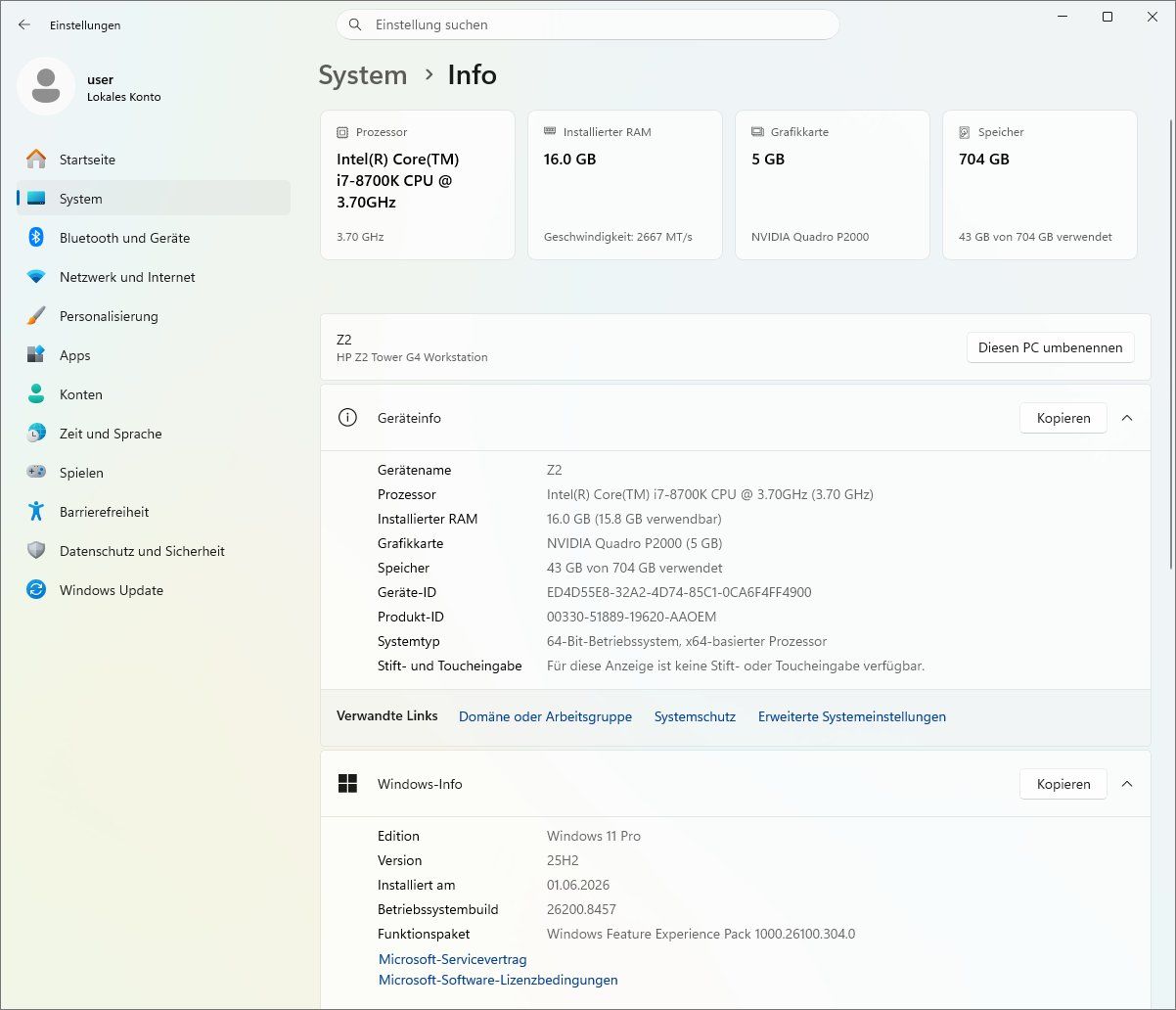Click the Prozessor i7-8700K summary card
This screenshot has height=1010, width=1176.
point(418,185)
